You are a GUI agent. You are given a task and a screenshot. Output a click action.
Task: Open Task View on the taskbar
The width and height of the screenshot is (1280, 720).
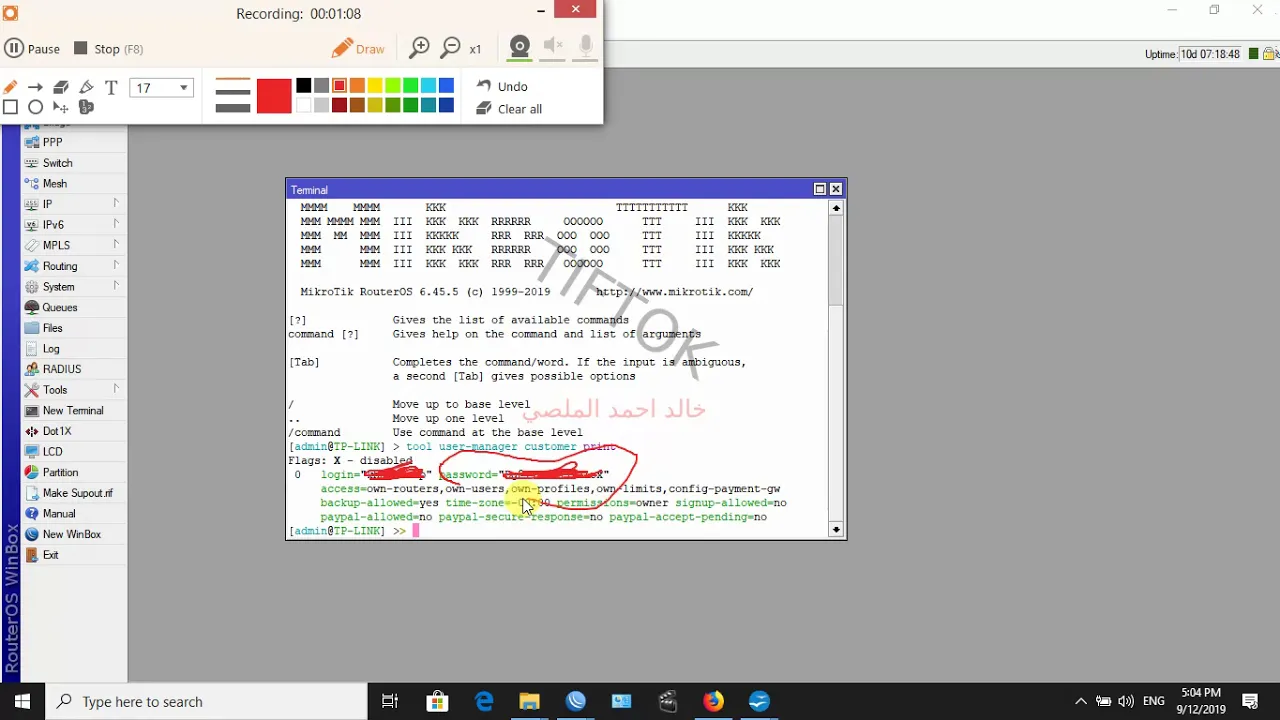(x=390, y=702)
